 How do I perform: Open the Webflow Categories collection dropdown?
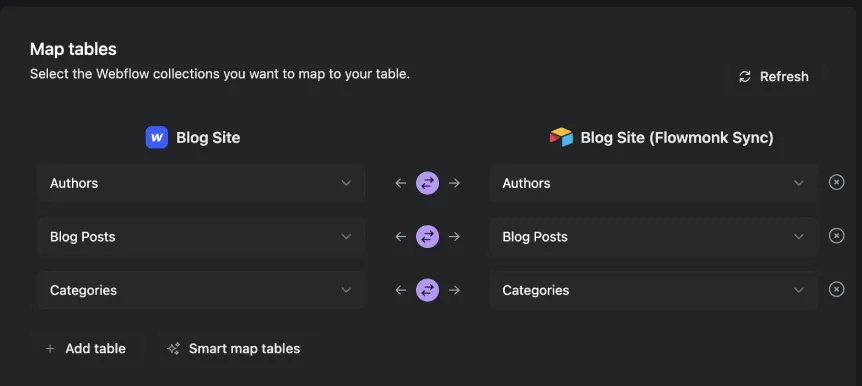pyautogui.click(x=201, y=290)
